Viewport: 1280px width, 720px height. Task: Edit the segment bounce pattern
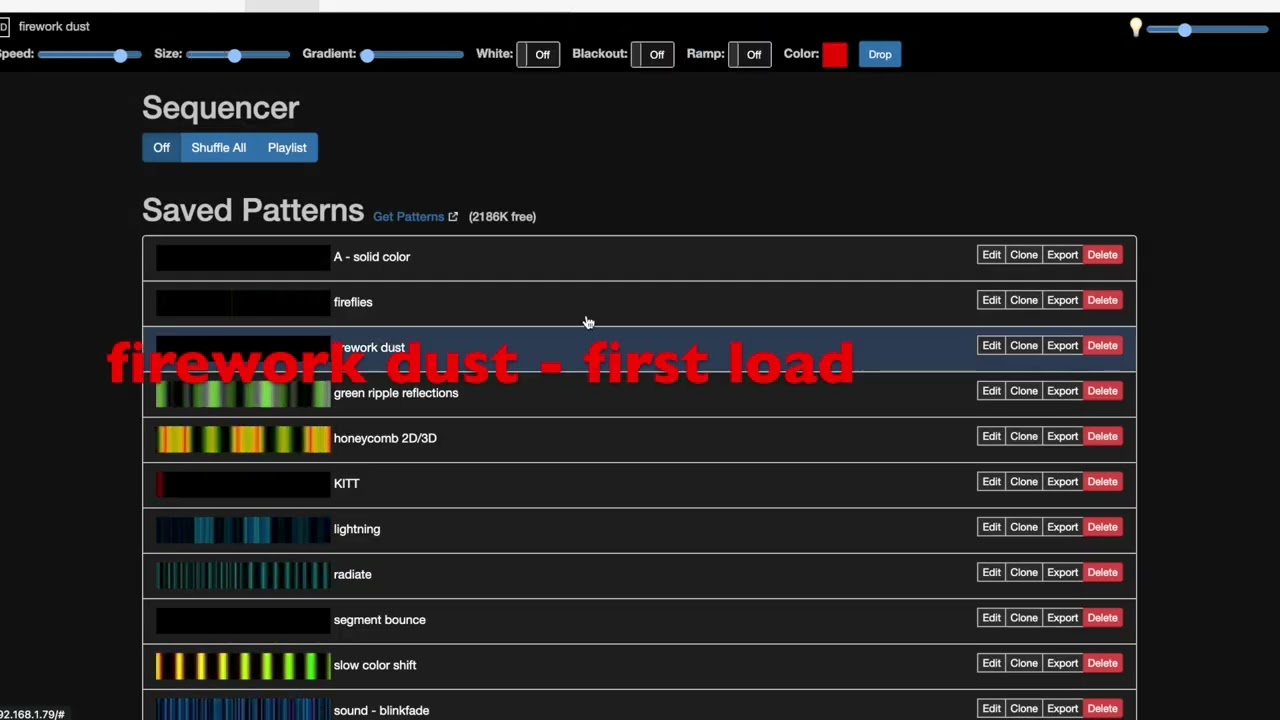click(991, 618)
